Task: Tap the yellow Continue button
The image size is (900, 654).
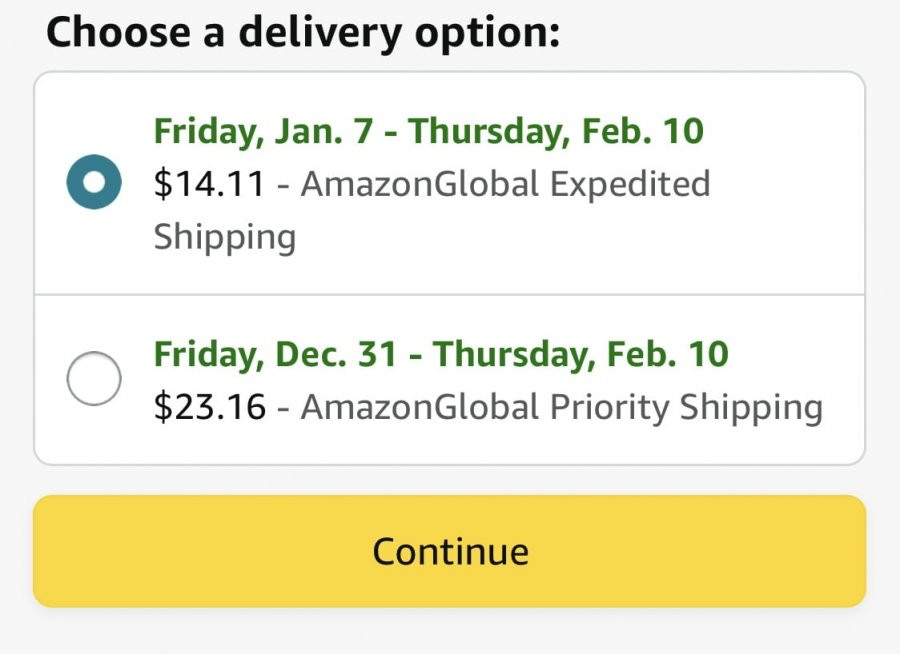Action: tap(449, 551)
